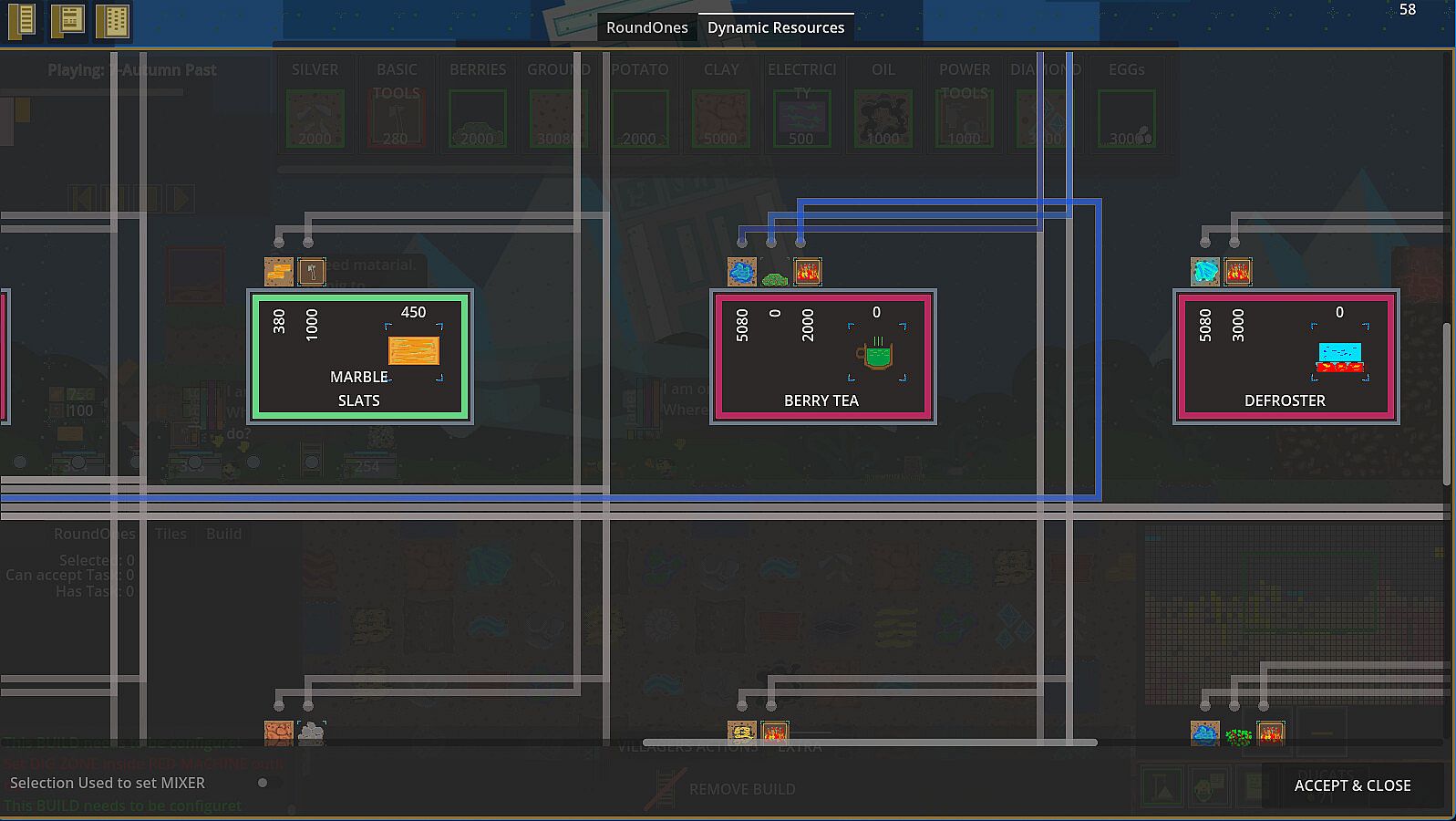Switch to the RoundOnes tab

tap(647, 27)
